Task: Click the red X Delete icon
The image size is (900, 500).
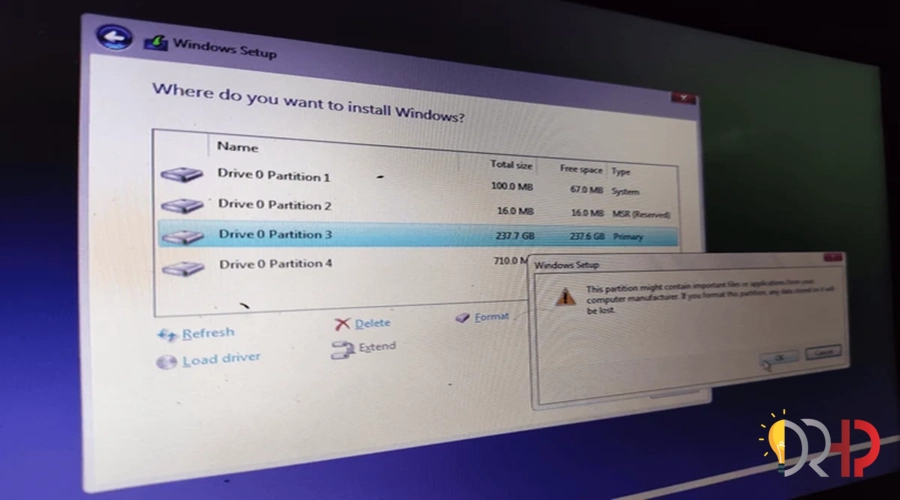Action: [x=342, y=324]
